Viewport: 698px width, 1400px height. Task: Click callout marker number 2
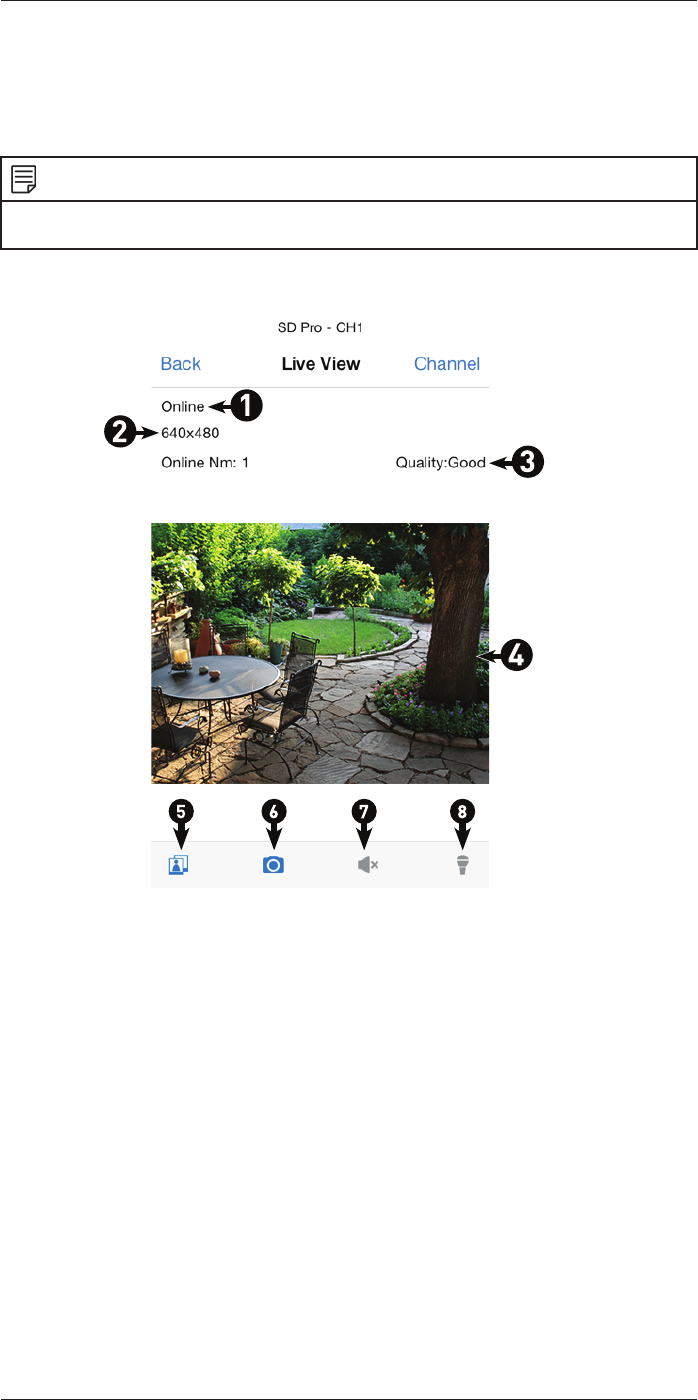click(120, 434)
